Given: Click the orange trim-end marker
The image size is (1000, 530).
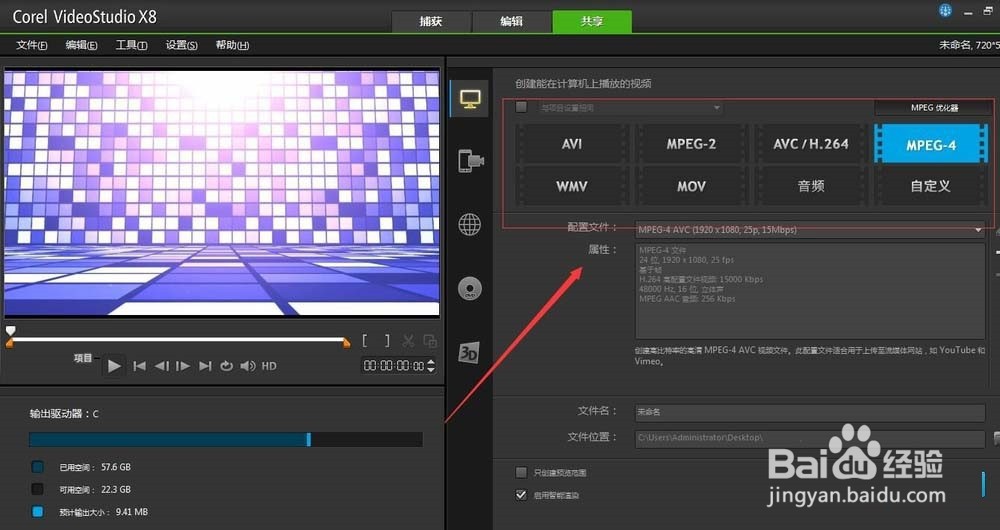Looking at the screenshot, I should click(346, 343).
